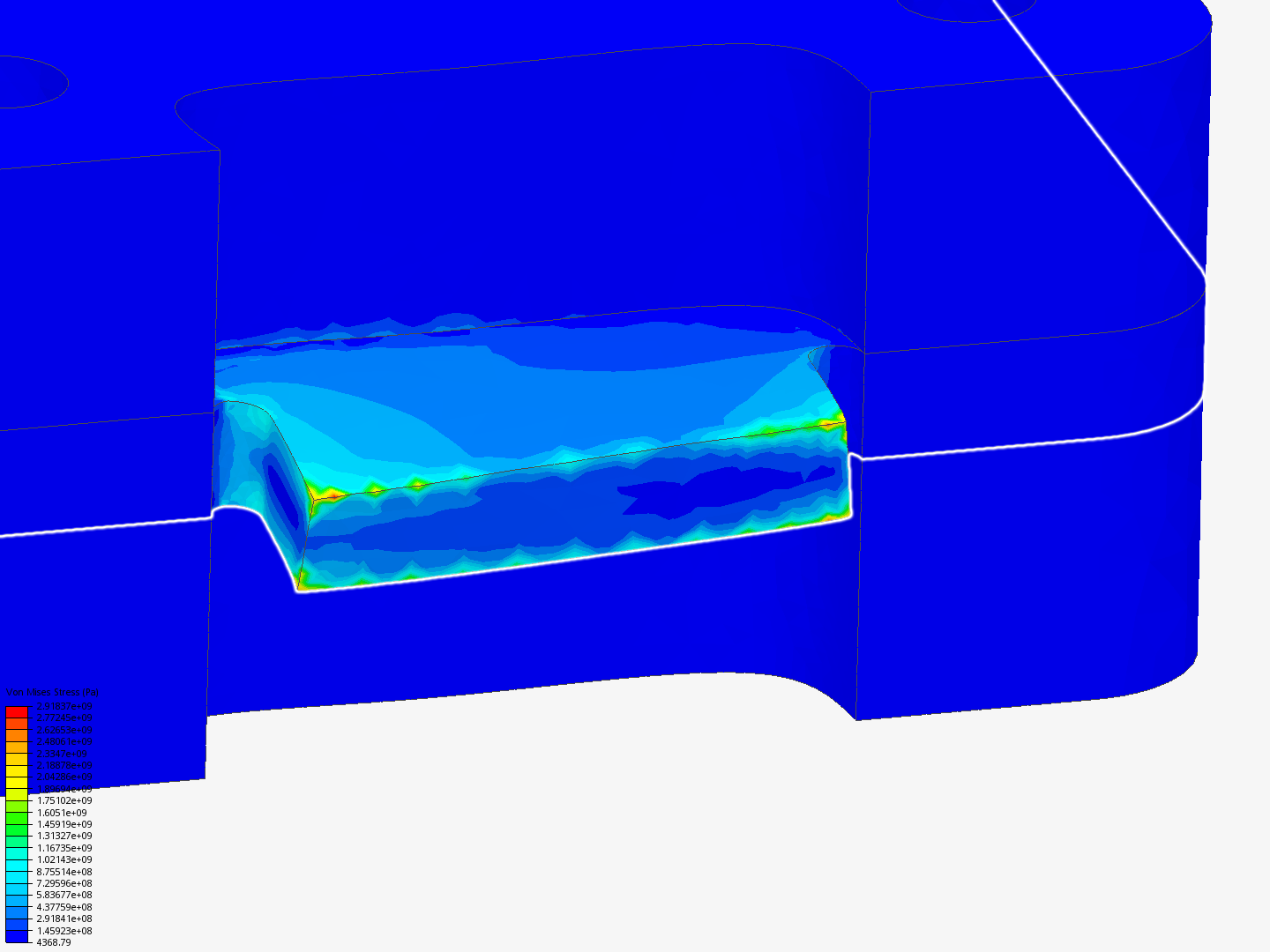Click the legend value 5.83677e+08
1270x952 pixels.
[64, 896]
